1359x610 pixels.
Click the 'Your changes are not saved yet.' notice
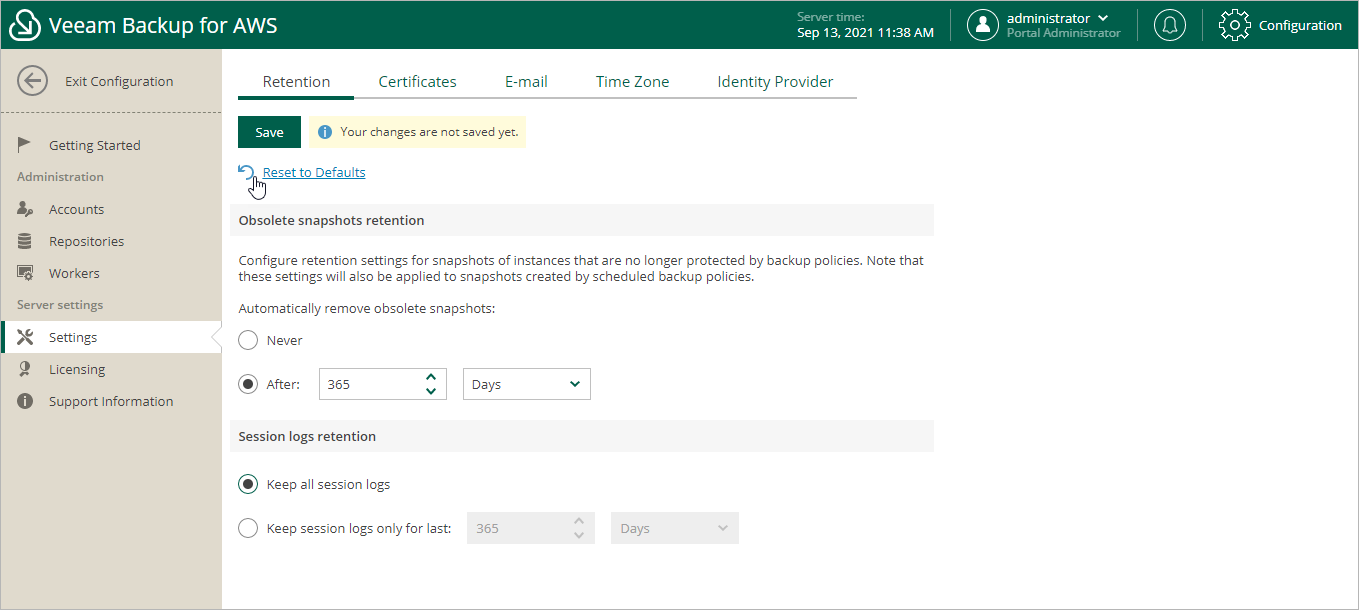pyautogui.click(x=418, y=132)
